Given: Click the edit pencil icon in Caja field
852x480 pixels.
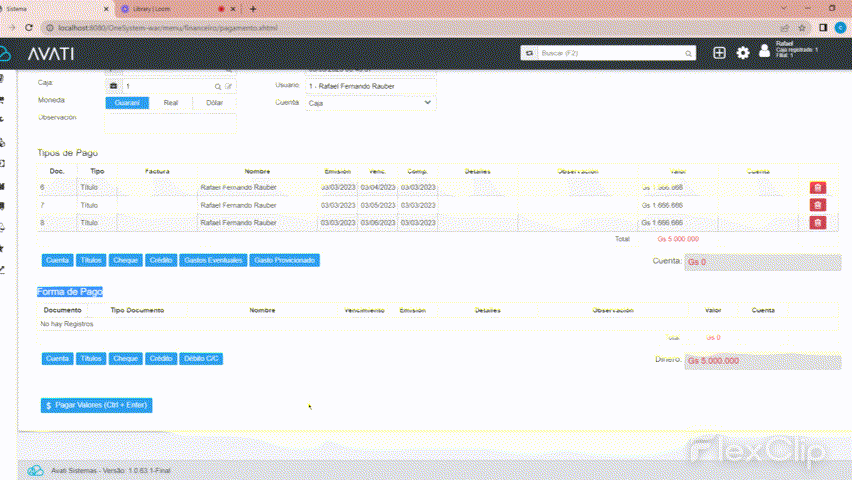Looking at the screenshot, I should (x=228, y=87).
